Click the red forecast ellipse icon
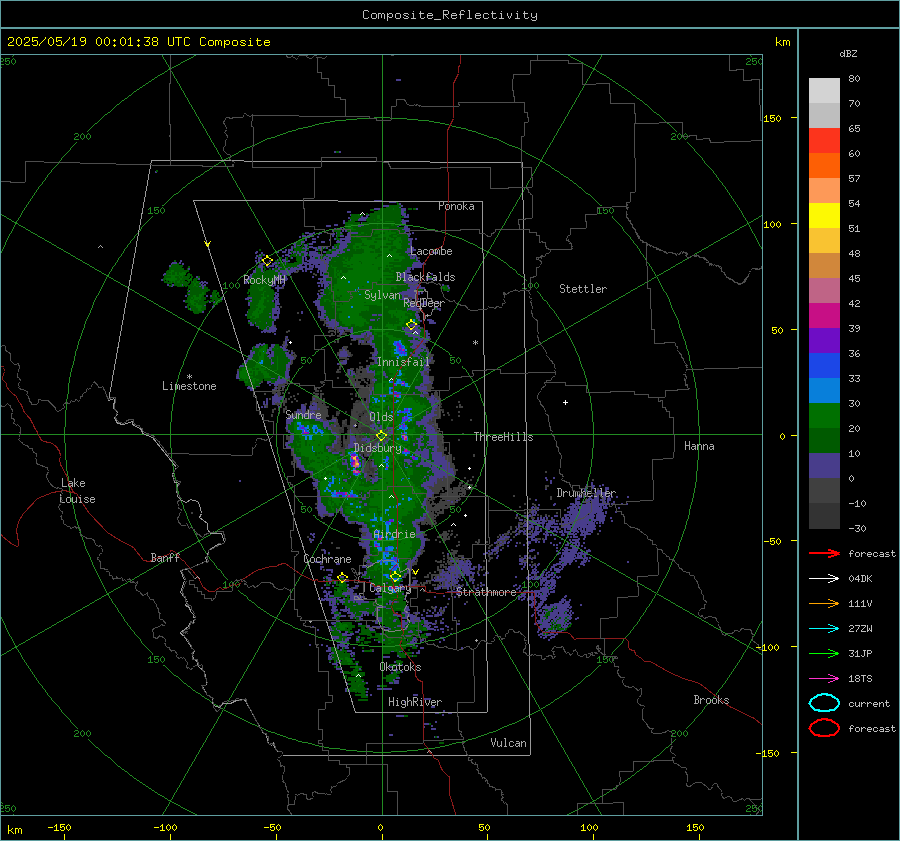 824,728
